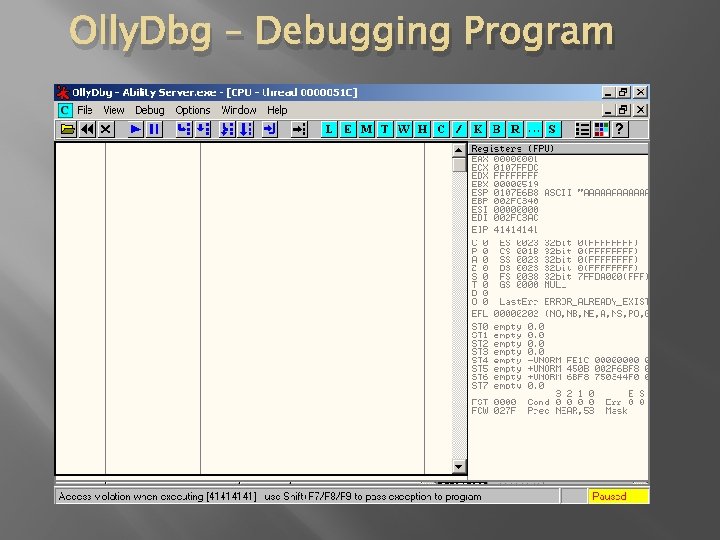Select the EDI 002FC3AC register row
The height and width of the screenshot is (540, 720).
click(505, 218)
